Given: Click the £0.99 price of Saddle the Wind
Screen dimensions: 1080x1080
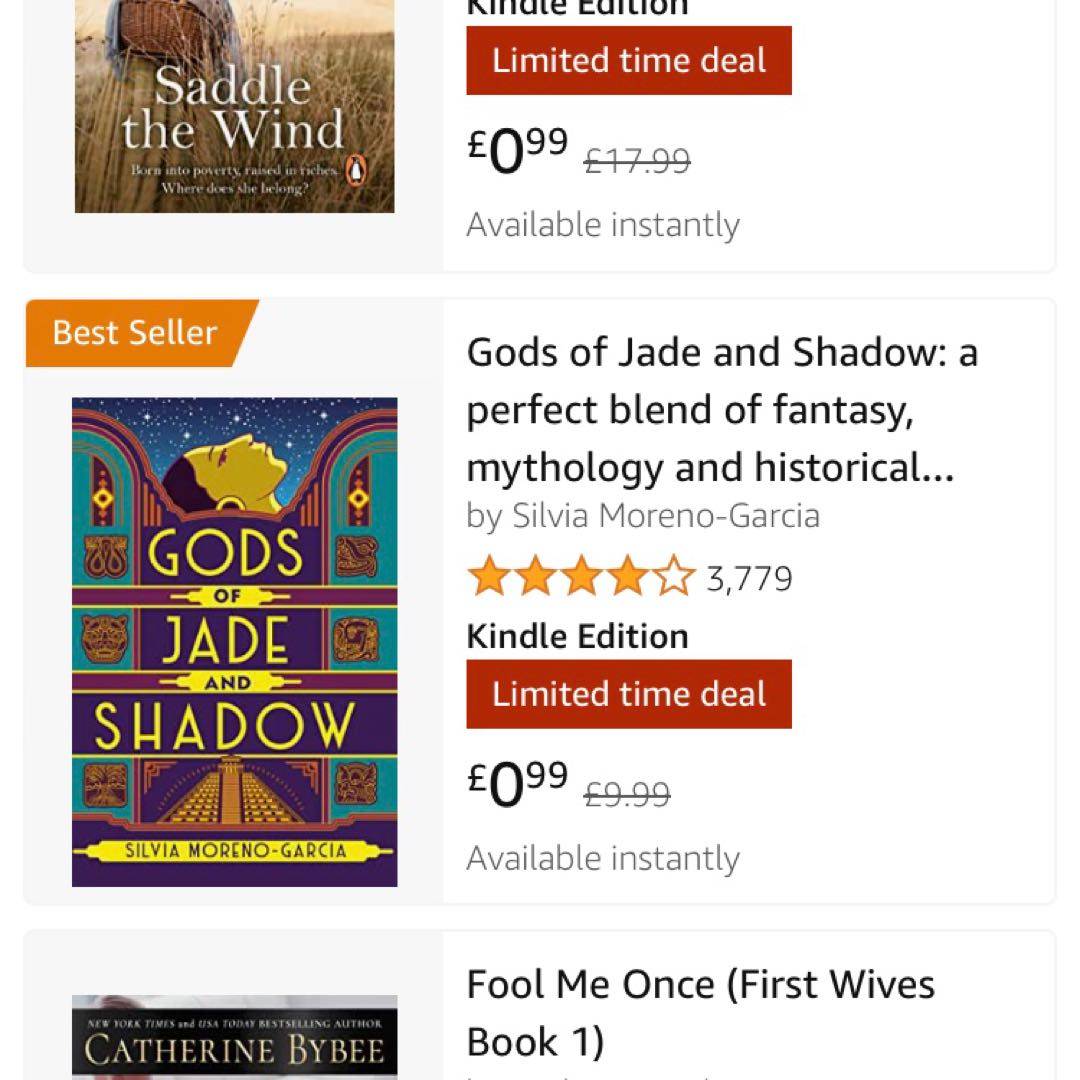Looking at the screenshot, I should [x=518, y=150].
